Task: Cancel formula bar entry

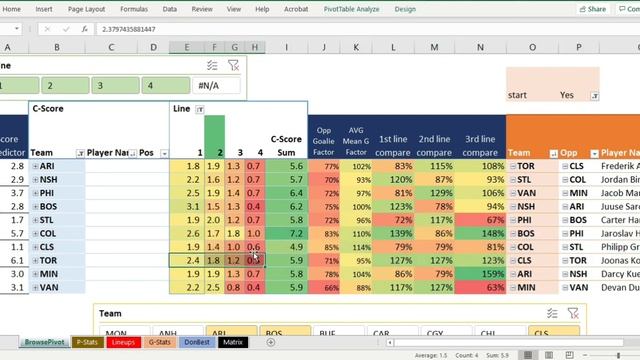Action: (x=47, y=29)
